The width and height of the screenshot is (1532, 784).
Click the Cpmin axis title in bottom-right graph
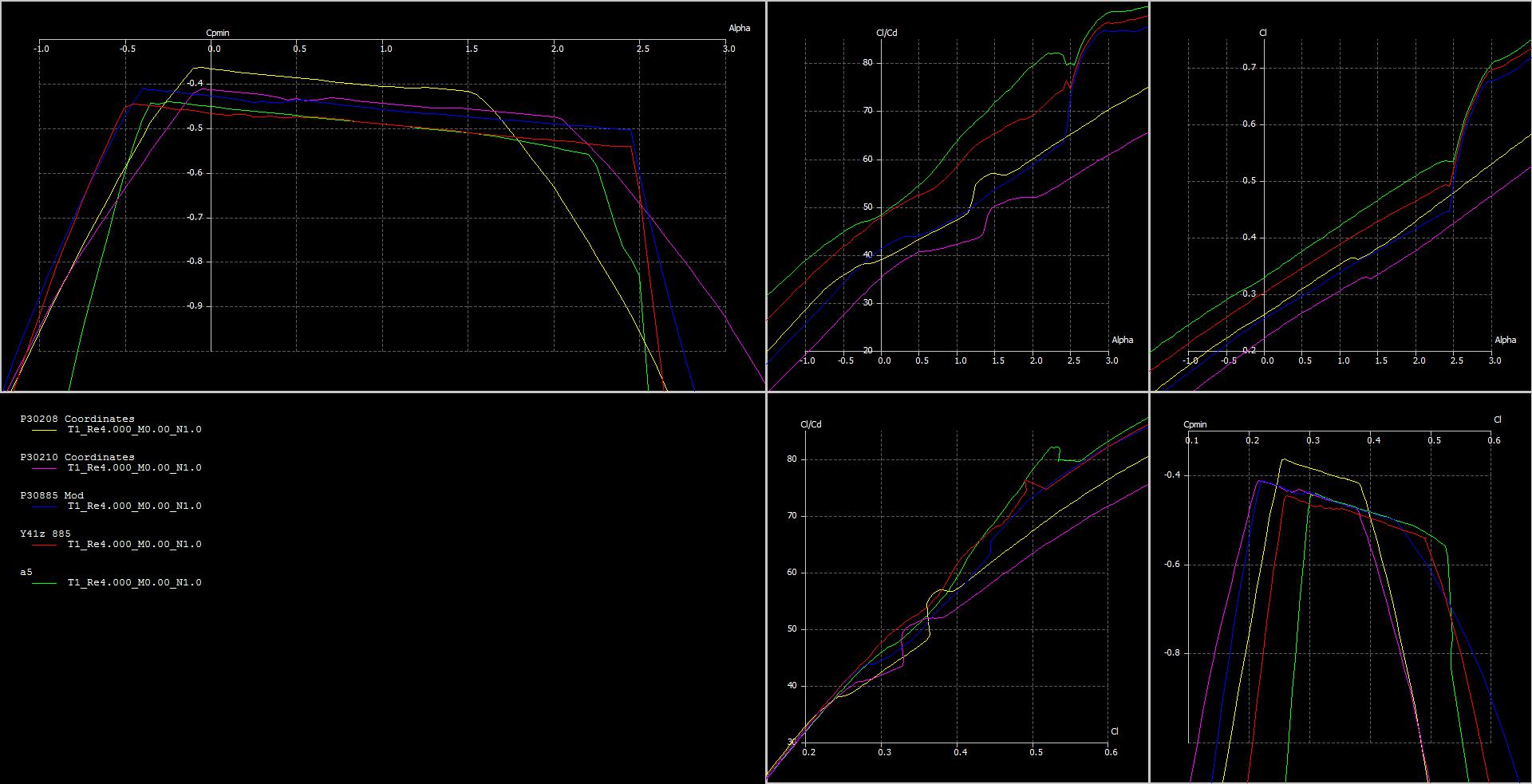1194,424
